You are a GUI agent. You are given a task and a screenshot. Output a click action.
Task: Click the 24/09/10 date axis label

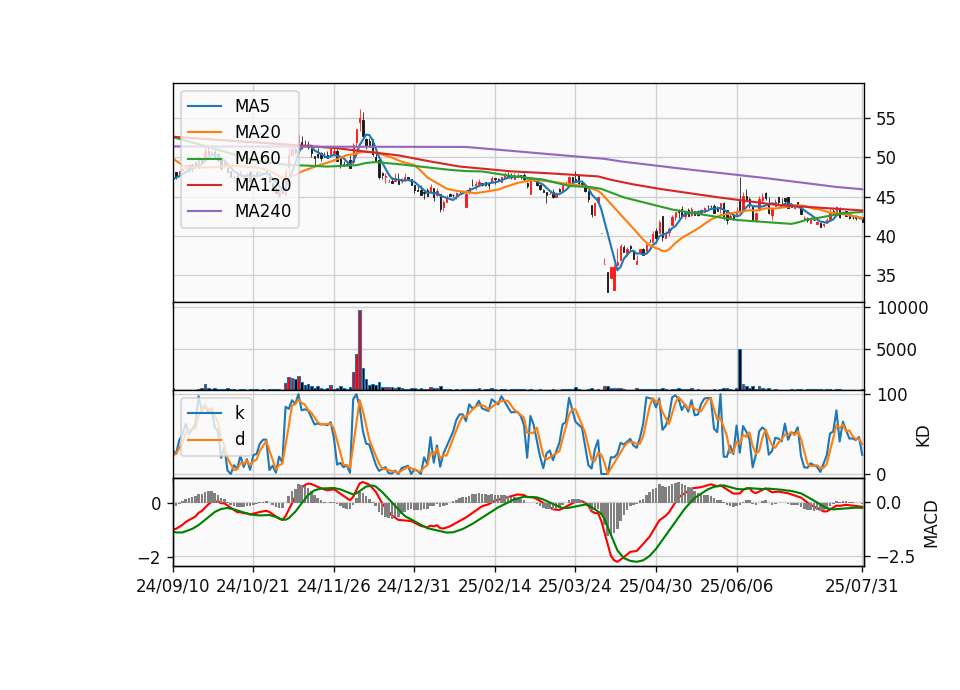[x=173, y=586]
